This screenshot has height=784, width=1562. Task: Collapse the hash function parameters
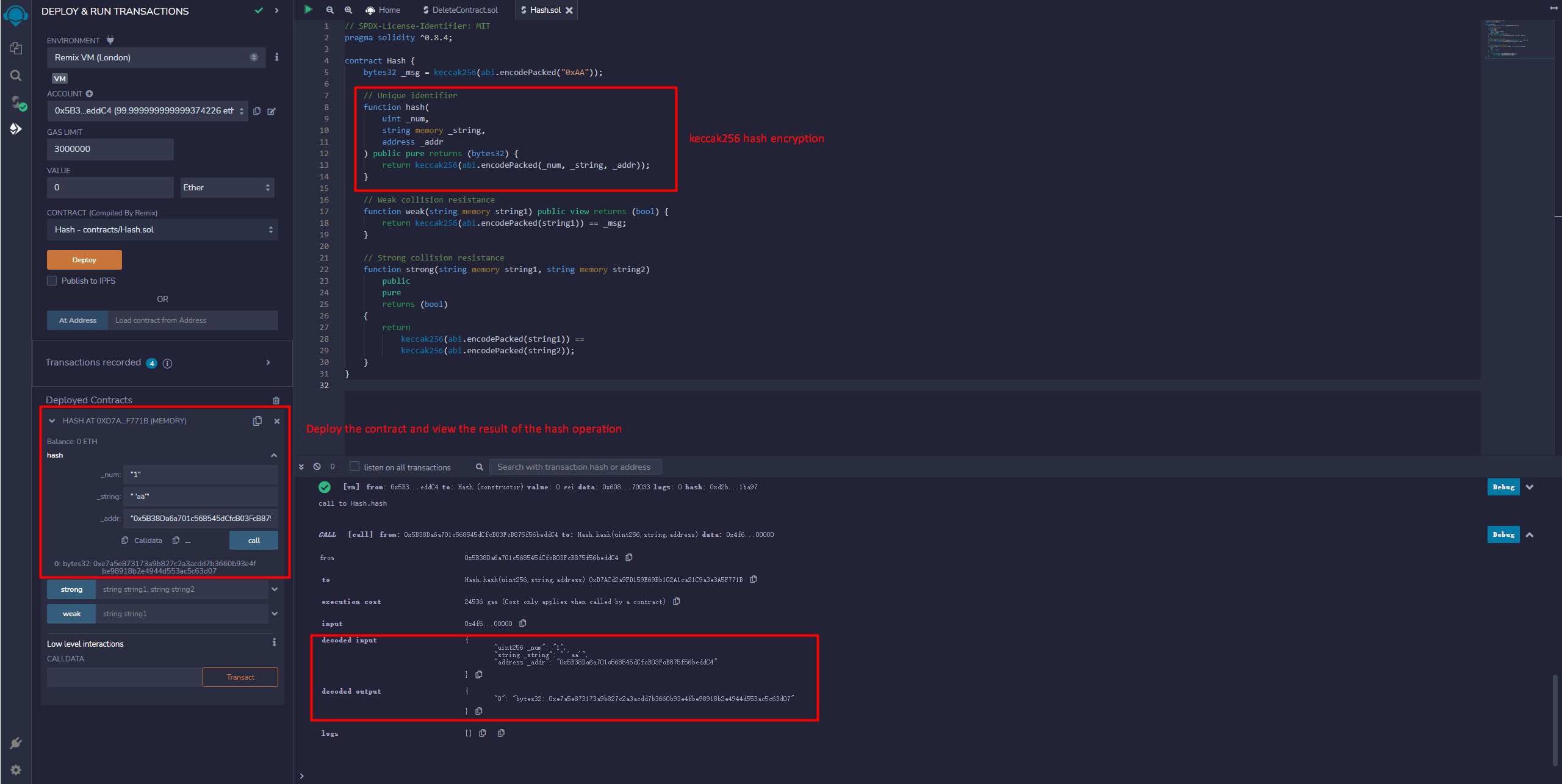coord(274,455)
